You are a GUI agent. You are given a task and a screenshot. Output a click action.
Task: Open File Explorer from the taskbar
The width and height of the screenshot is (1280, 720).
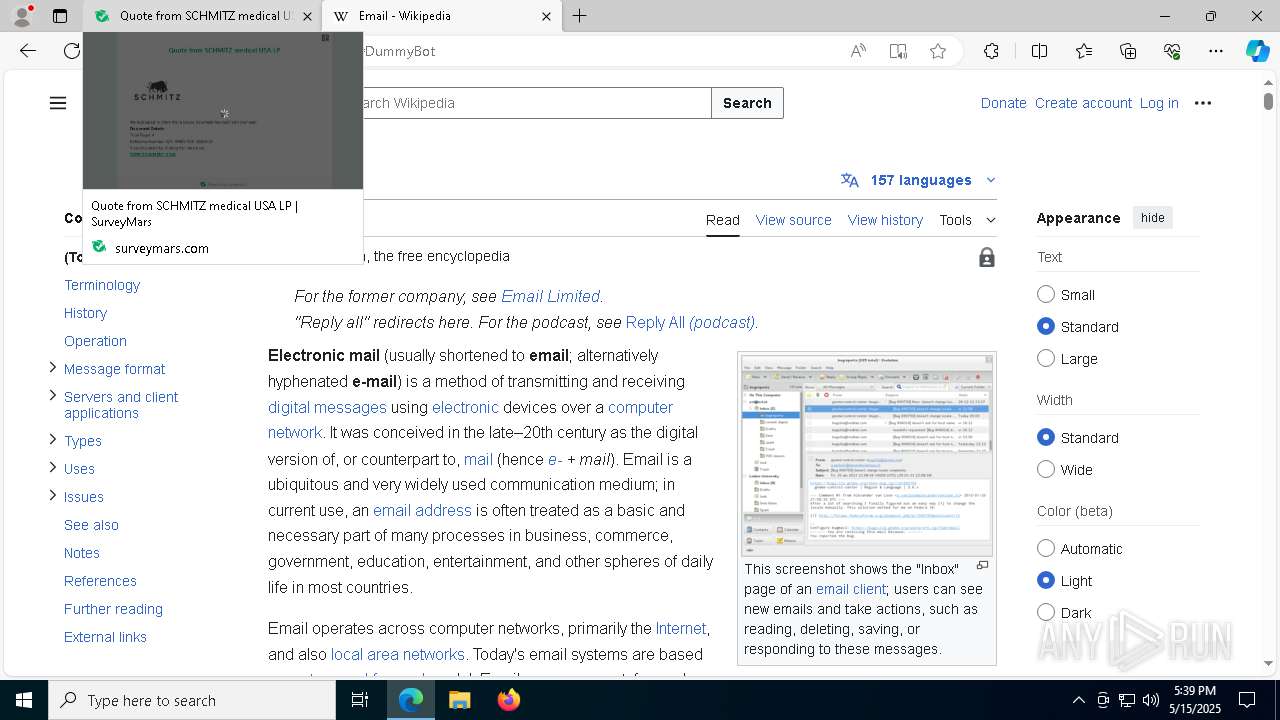pyautogui.click(x=459, y=700)
